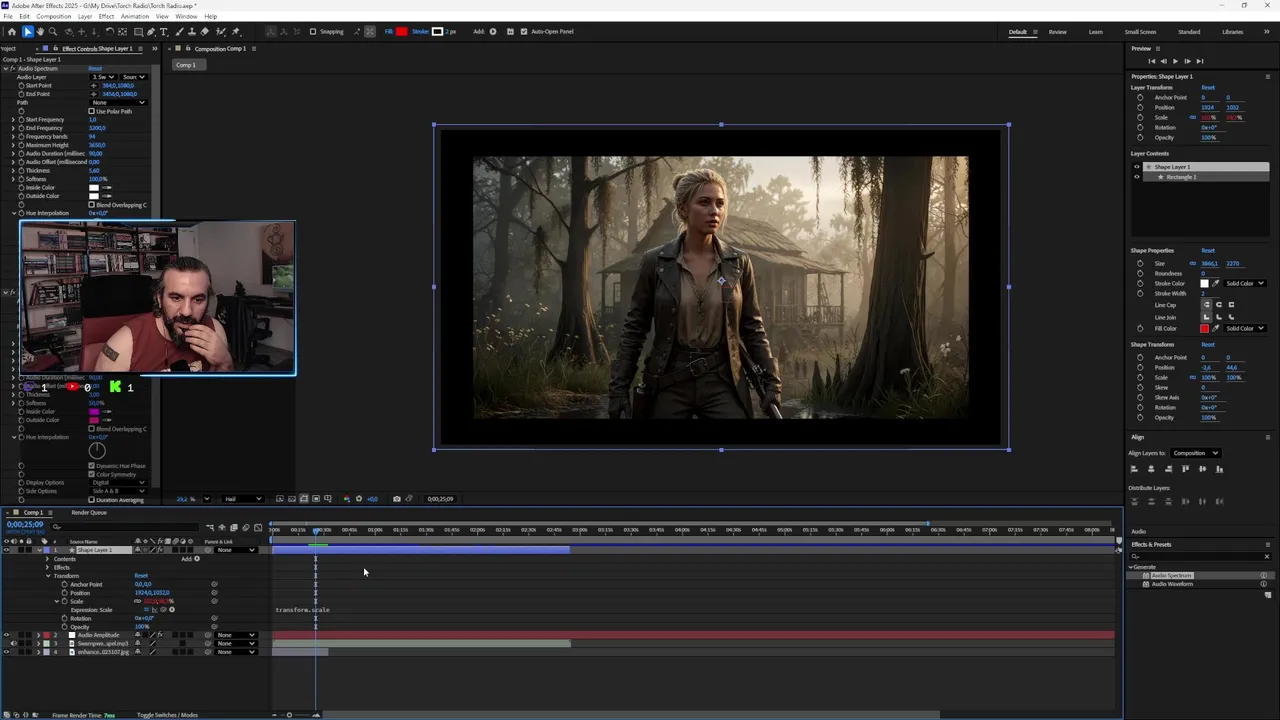The image size is (1280, 720).
Task: Hide the Audio Amplitude layer
Action: tap(7, 635)
